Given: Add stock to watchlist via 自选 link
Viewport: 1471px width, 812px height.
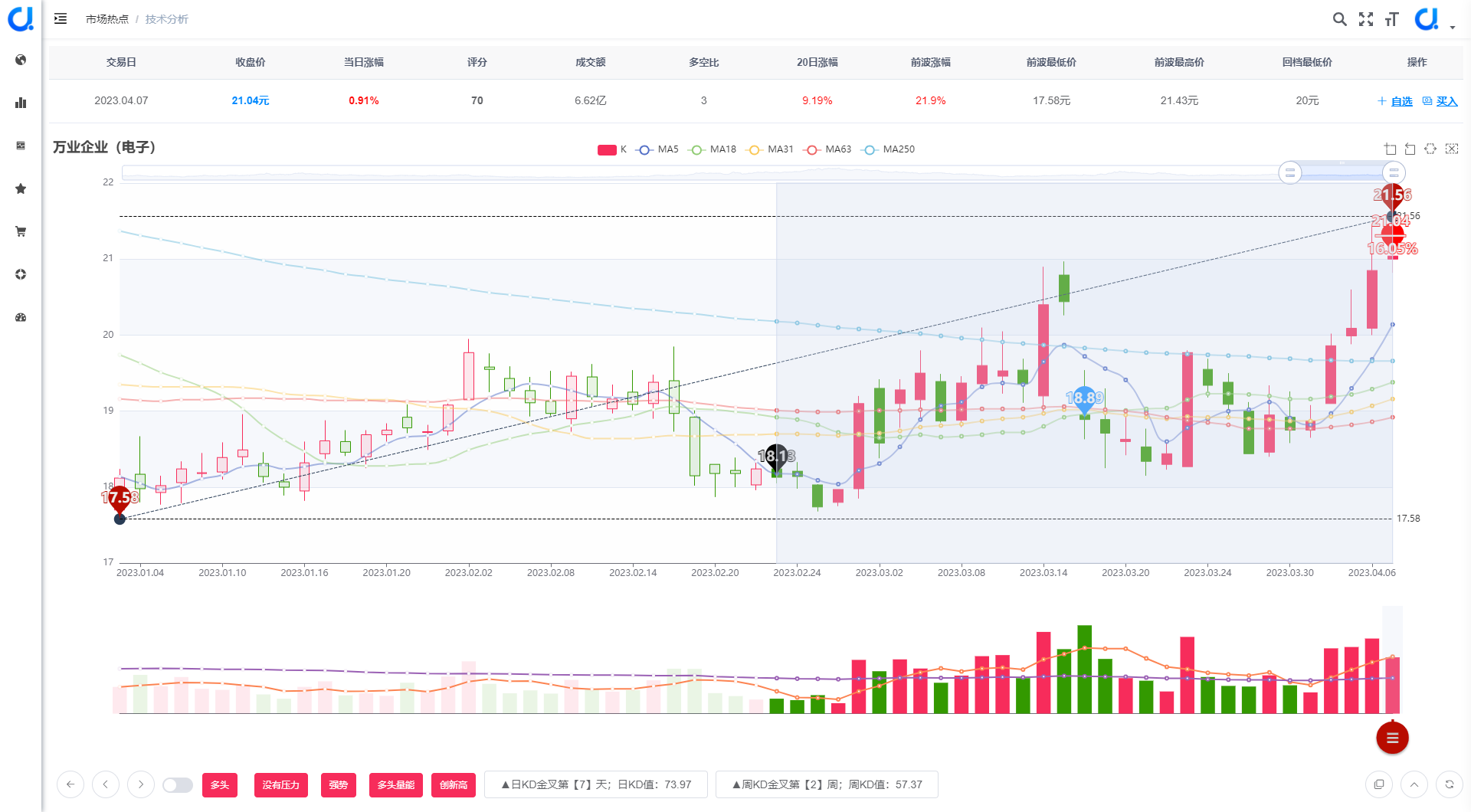Looking at the screenshot, I should pos(1395,101).
